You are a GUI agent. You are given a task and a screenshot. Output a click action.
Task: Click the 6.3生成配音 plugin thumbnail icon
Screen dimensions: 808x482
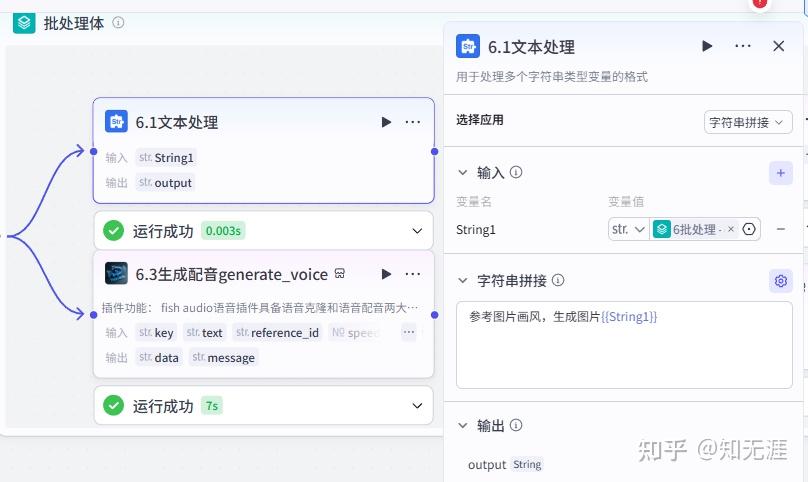coord(116,274)
